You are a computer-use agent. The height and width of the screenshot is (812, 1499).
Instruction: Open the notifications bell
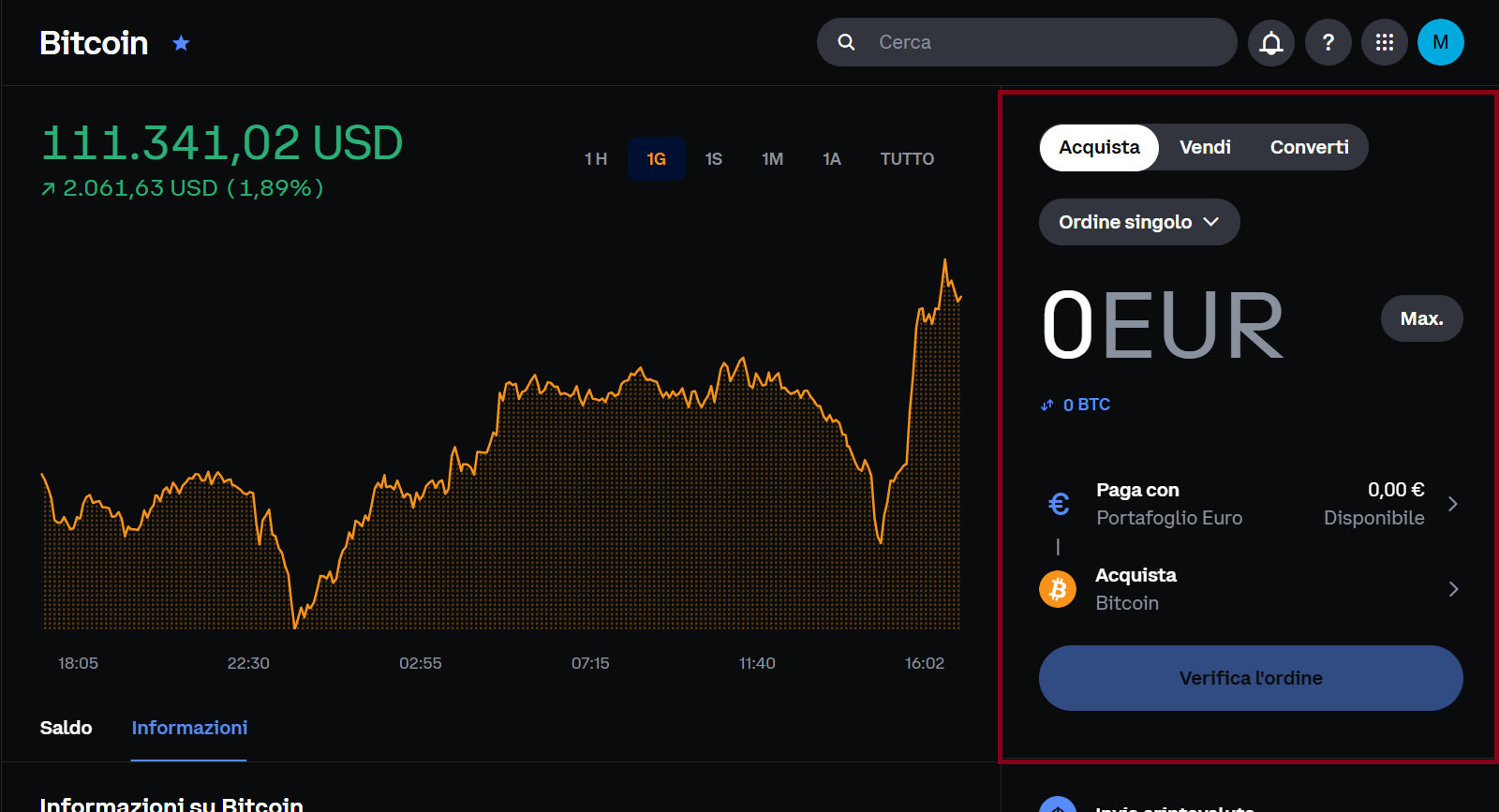tap(1271, 42)
